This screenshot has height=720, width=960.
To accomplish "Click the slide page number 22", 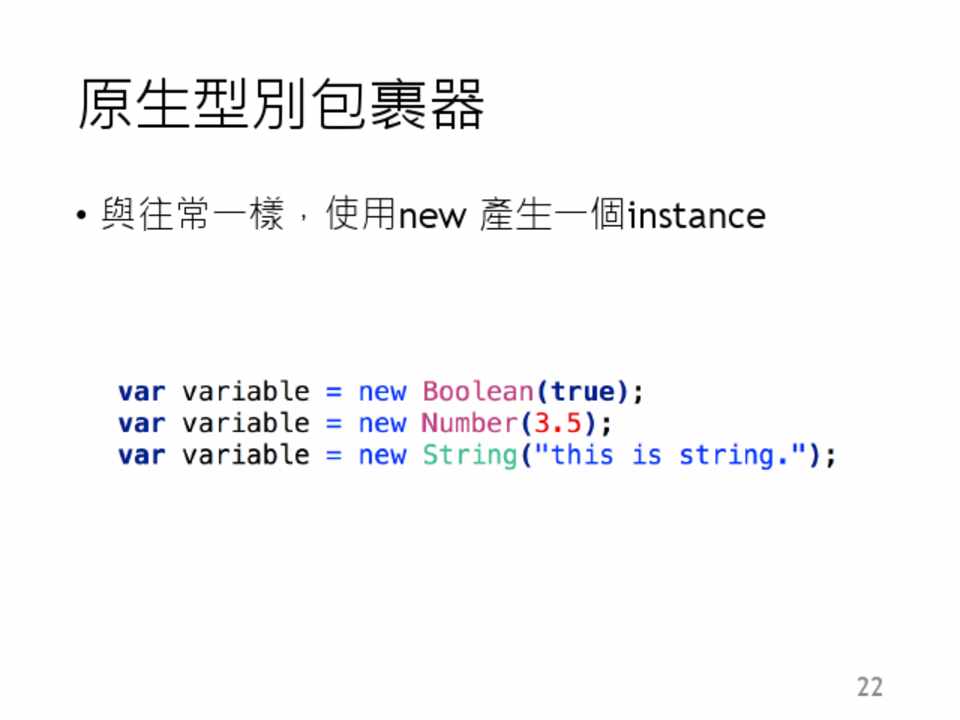I will [870, 687].
